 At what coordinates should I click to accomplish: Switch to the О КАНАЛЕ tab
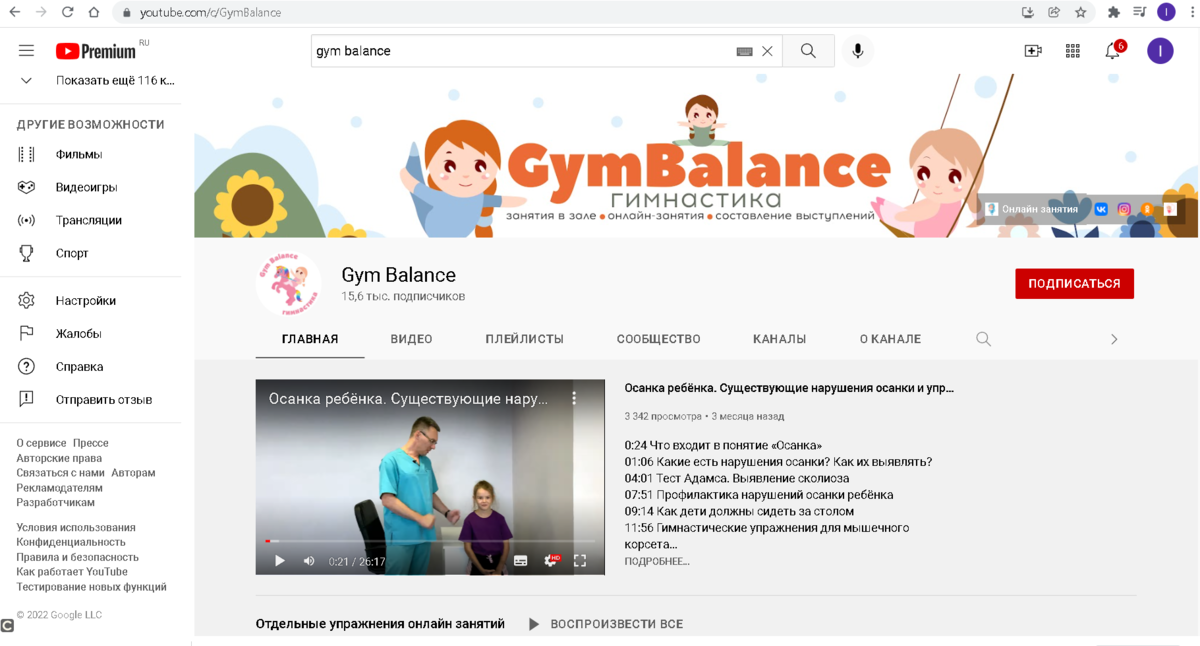tap(890, 339)
